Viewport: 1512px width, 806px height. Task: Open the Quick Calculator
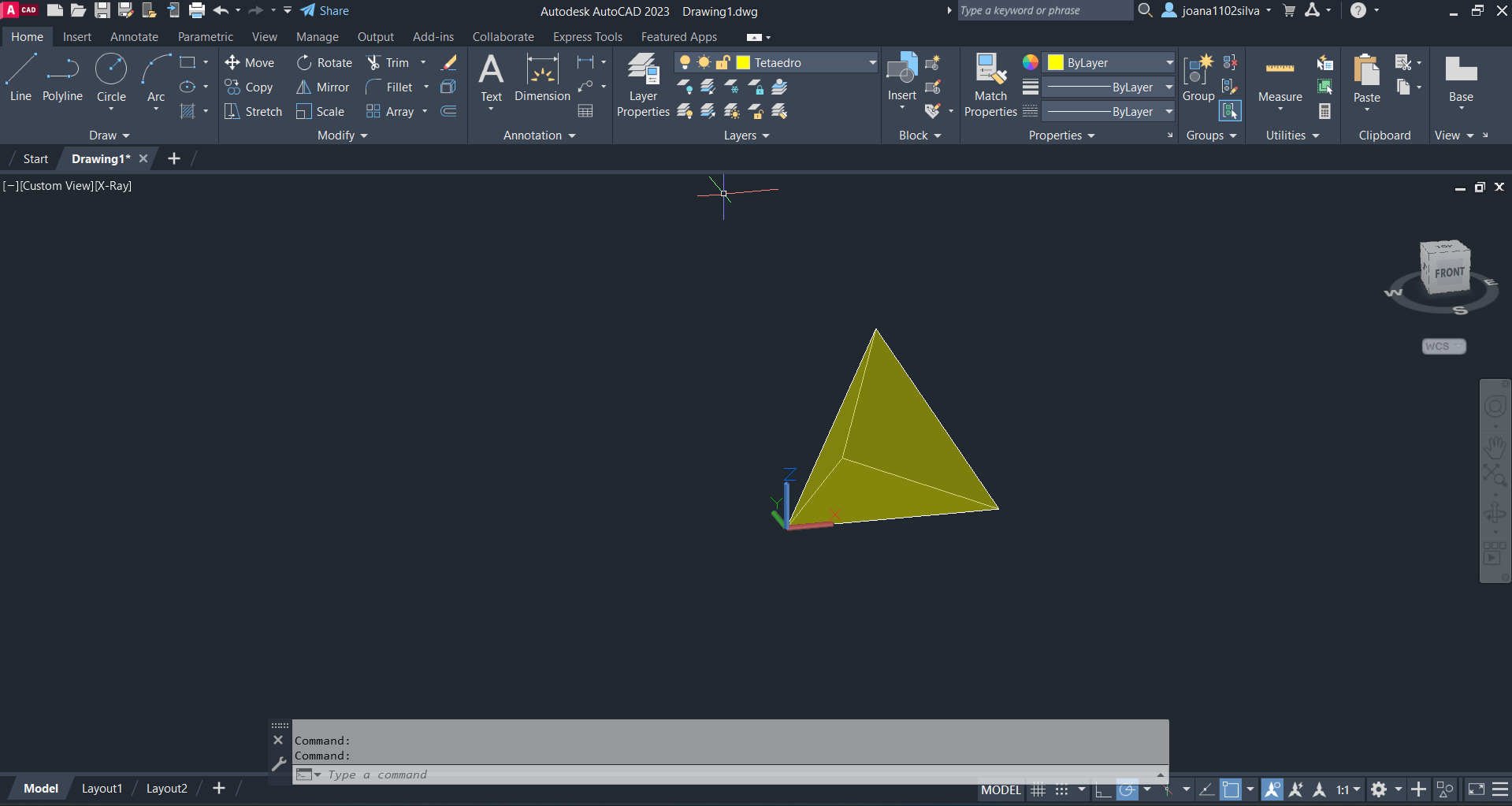tap(1324, 111)
